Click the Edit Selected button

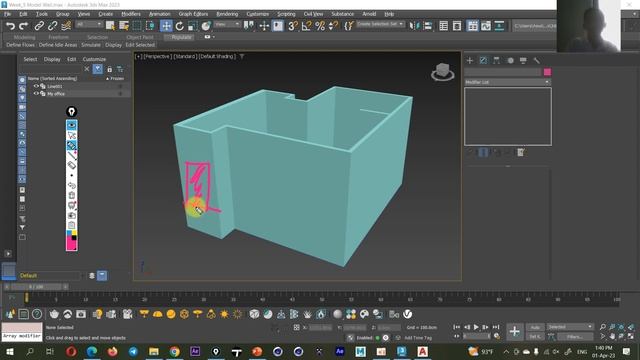[x=140, y=45]
